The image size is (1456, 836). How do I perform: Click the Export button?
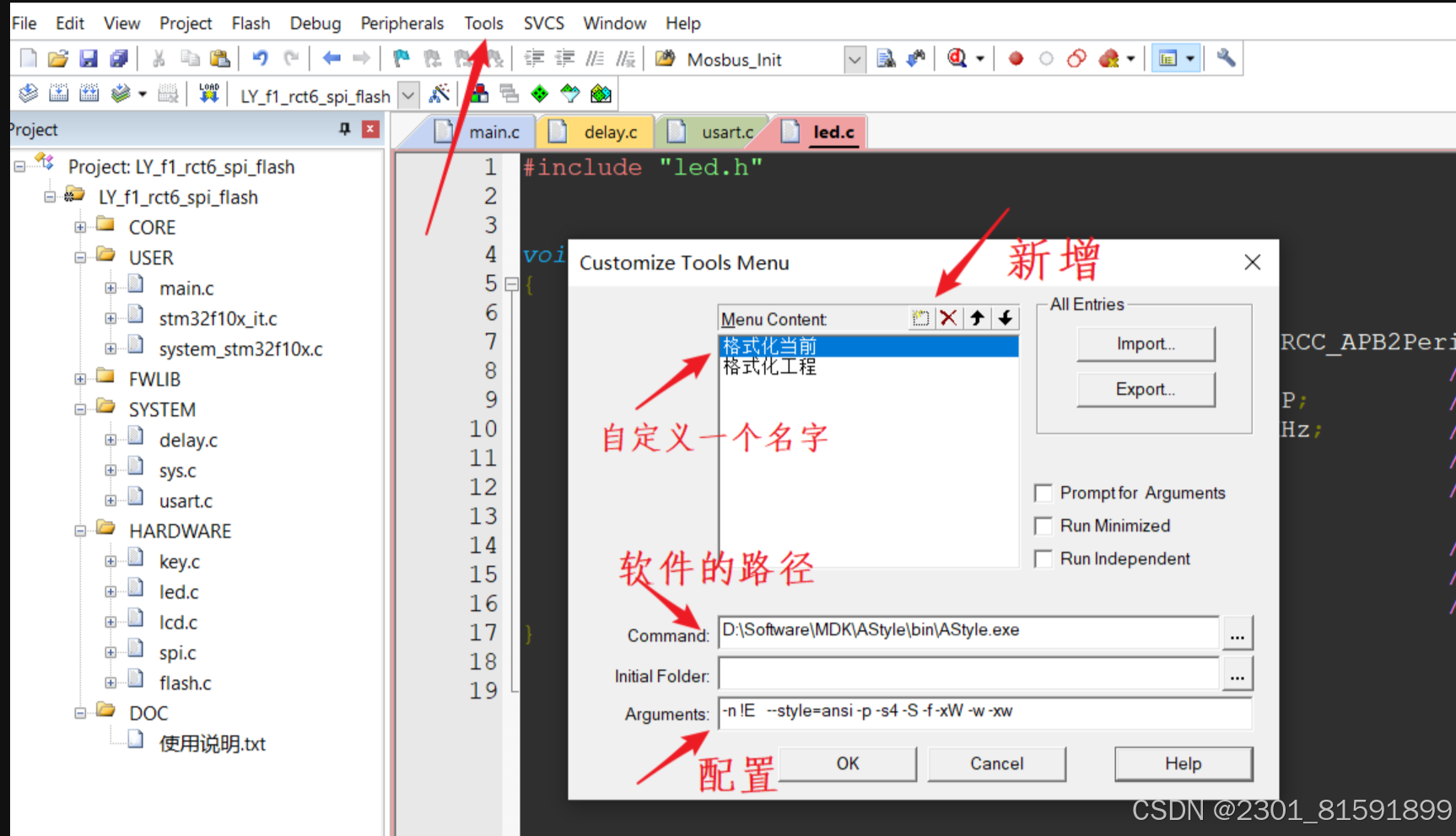click(x=1145, y=389)
